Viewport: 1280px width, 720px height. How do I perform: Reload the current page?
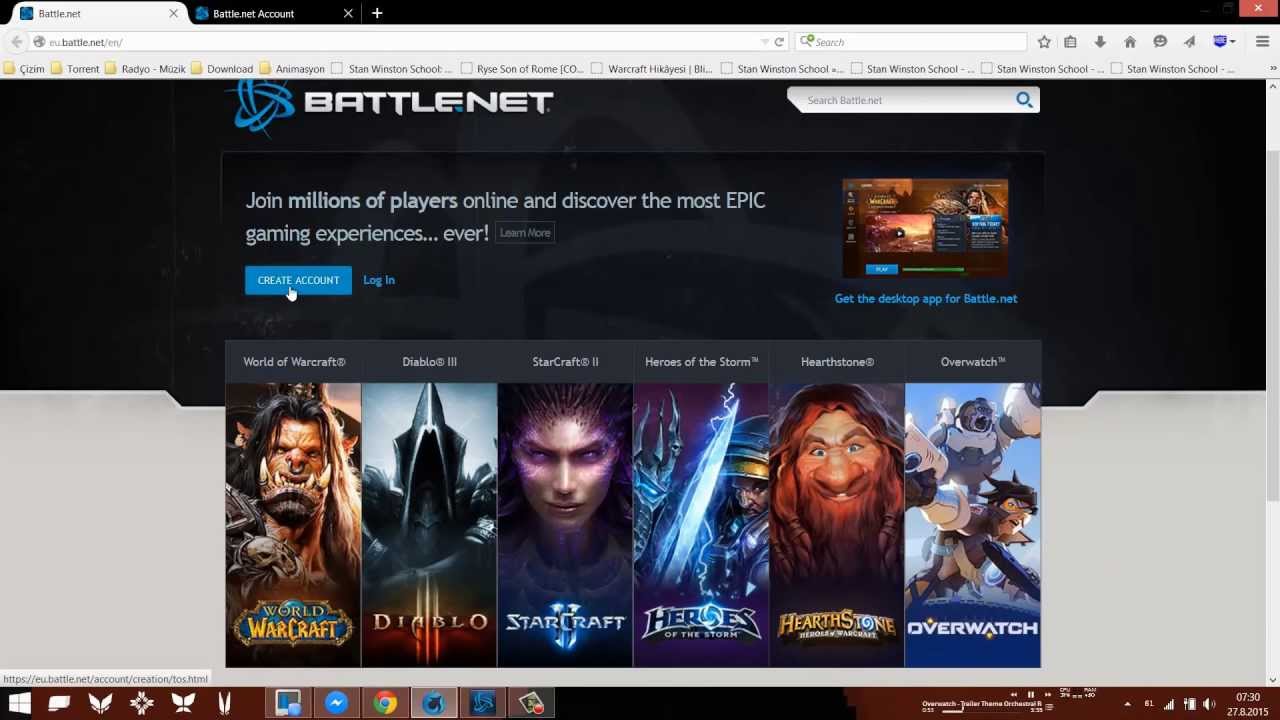(779, 42)
